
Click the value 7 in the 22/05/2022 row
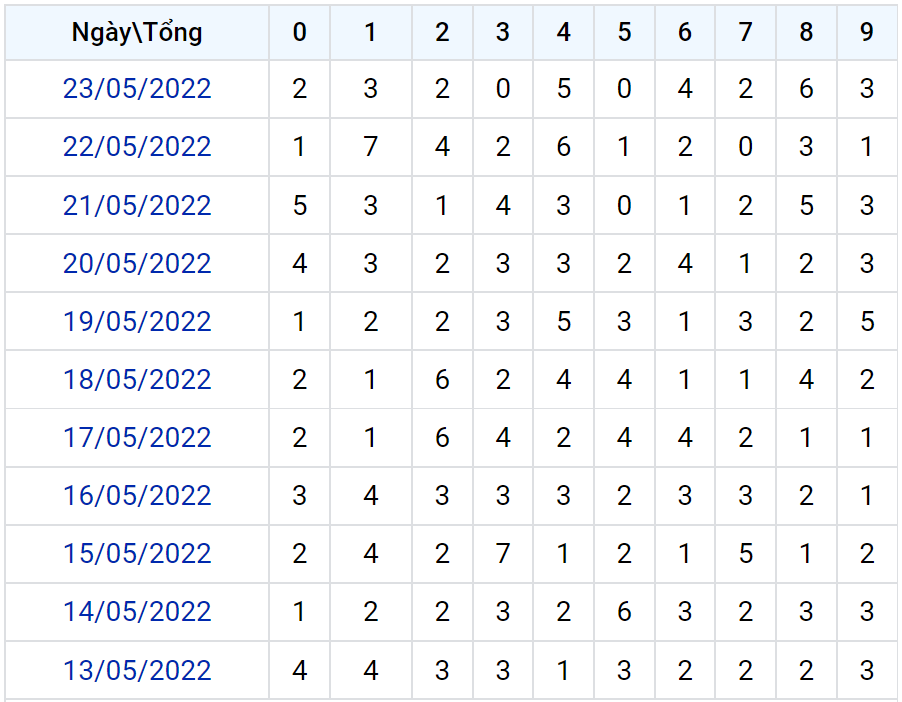click(370, 147)
